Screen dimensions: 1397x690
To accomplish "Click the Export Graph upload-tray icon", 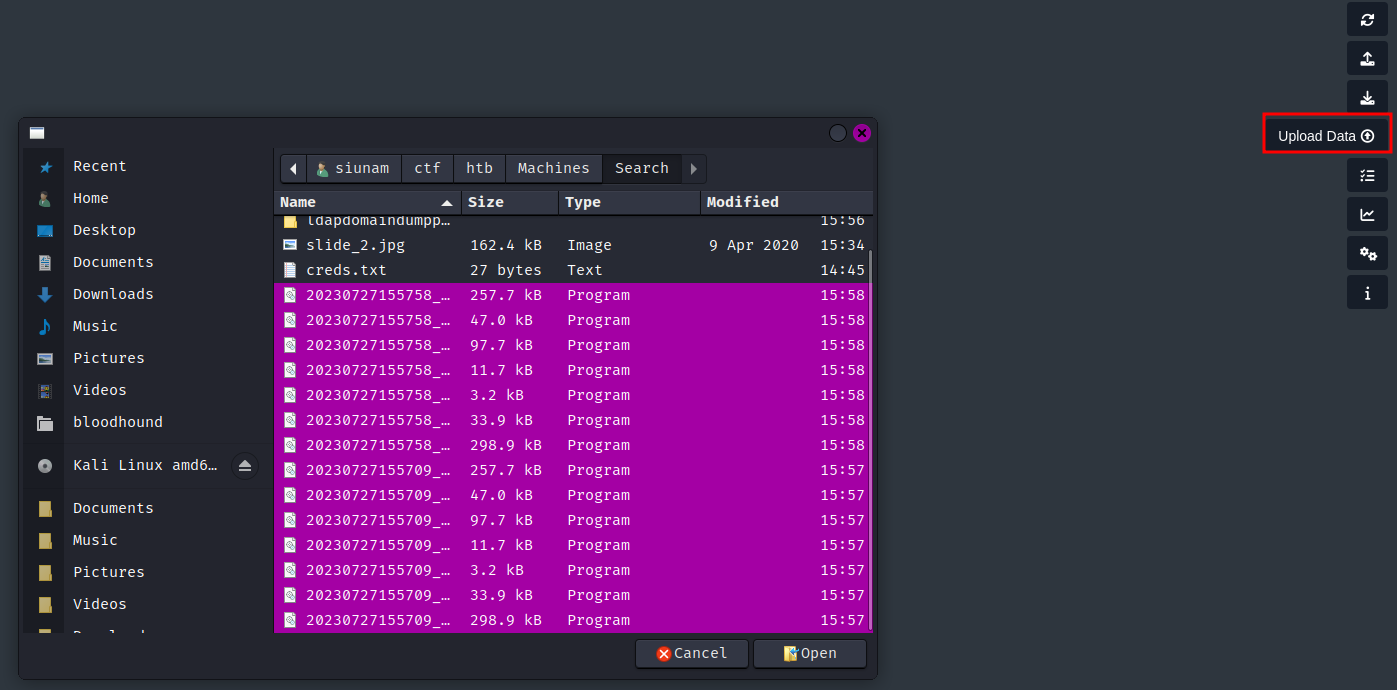I will click(1367, 59).
